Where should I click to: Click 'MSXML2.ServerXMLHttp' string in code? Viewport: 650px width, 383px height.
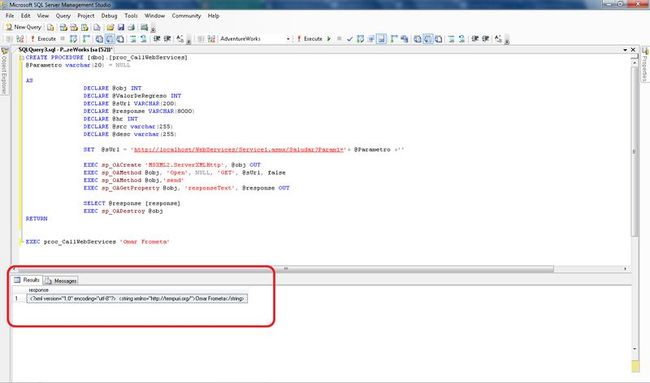tap(185, 165)
